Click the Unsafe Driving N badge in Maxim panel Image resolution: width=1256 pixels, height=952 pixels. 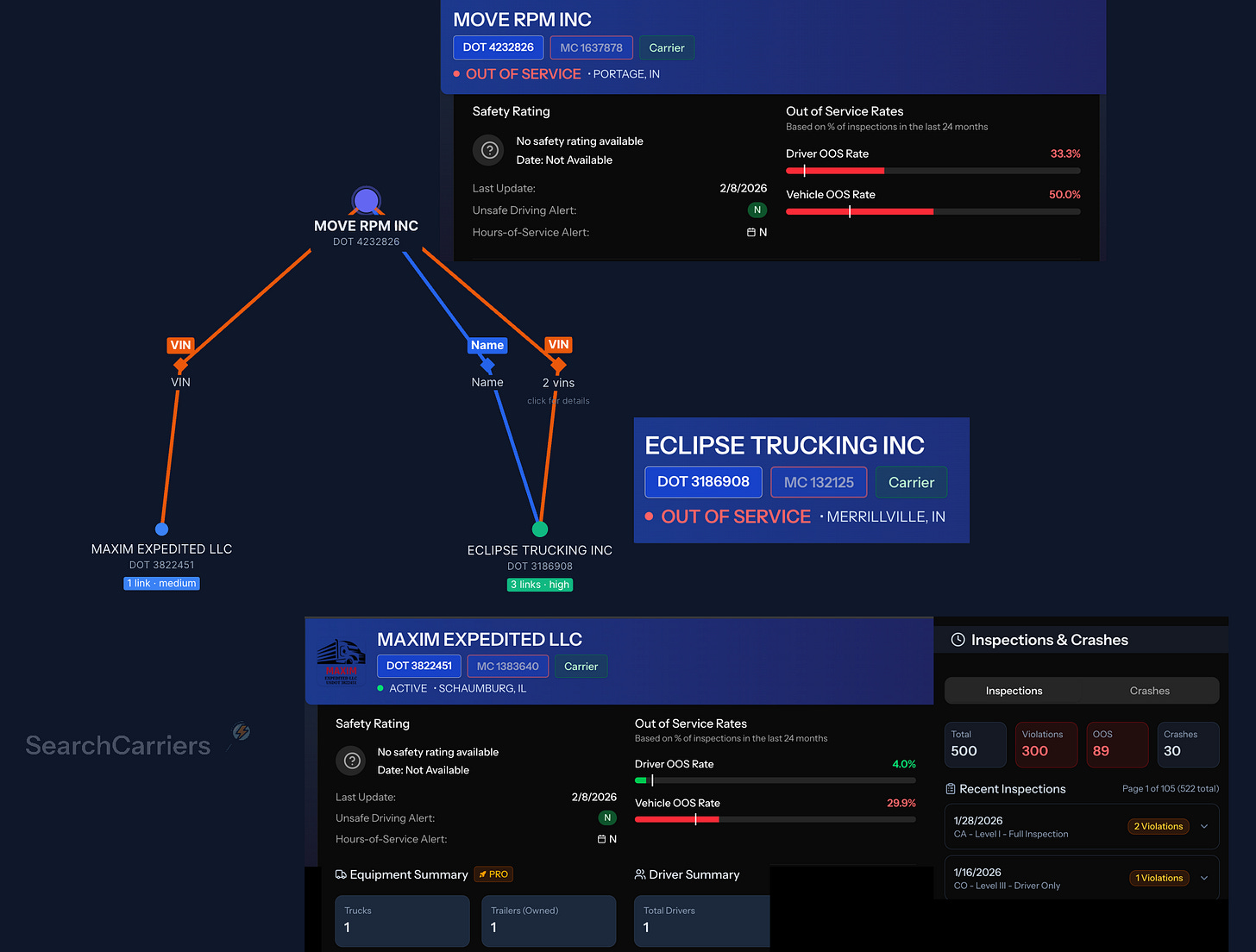pos(607,817)
